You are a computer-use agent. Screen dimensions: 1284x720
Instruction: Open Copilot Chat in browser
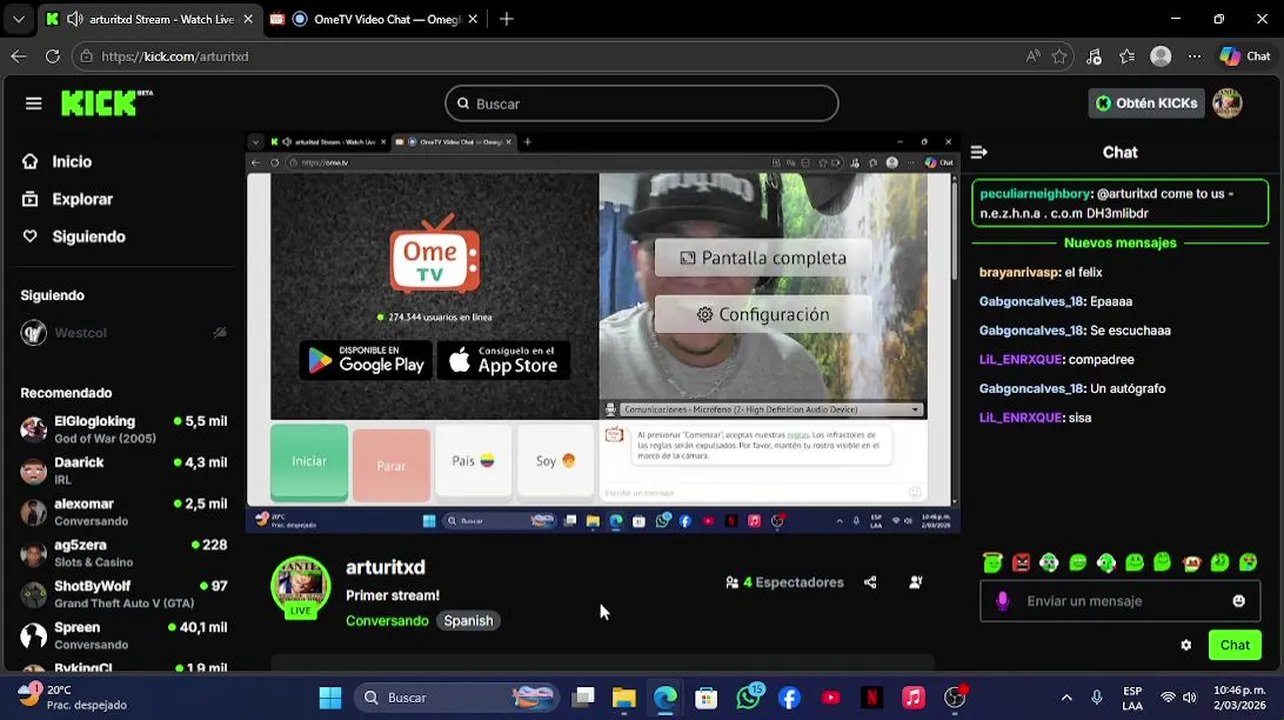[x=1246, y=56]
